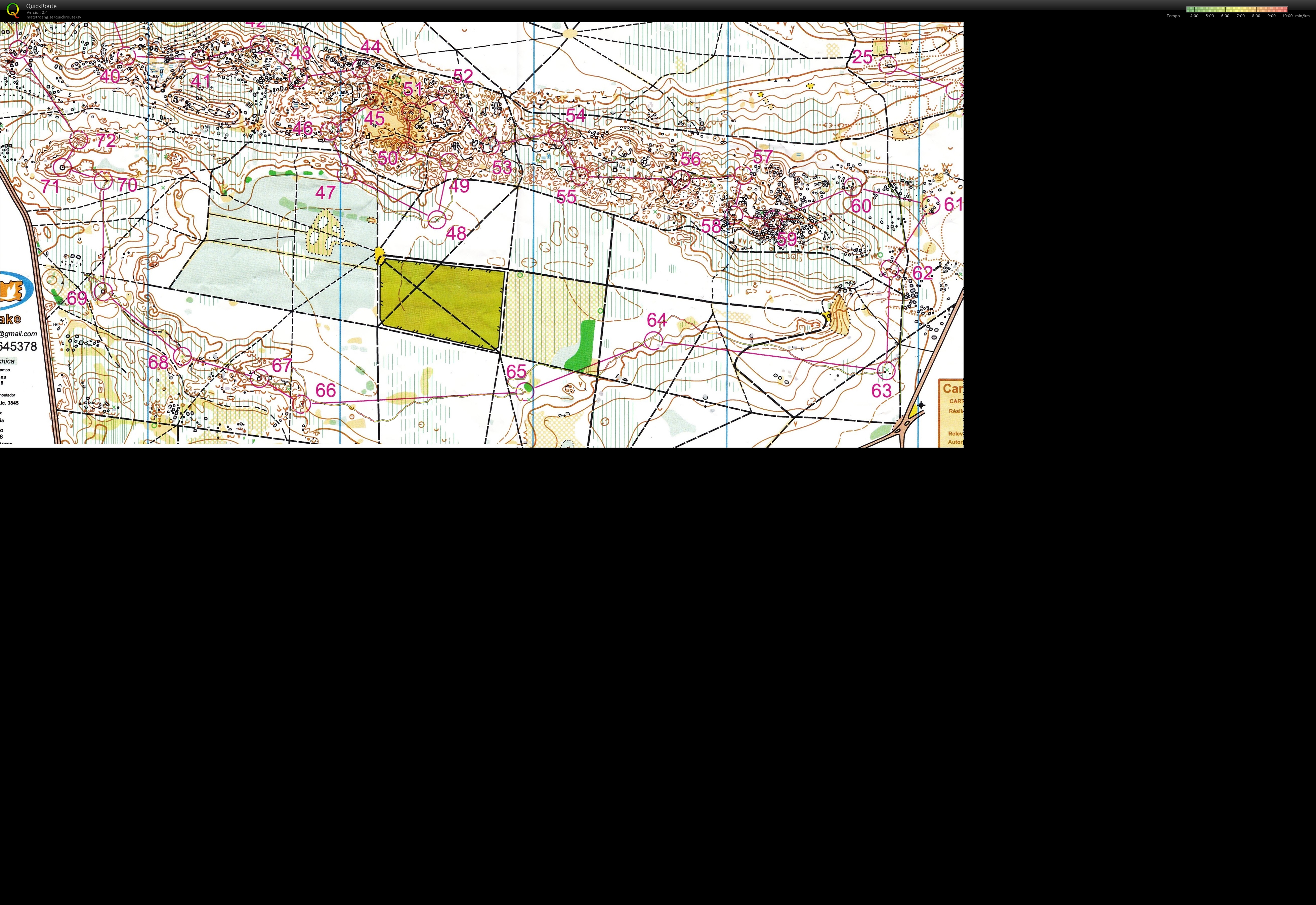Select control circle 54 on the map
Image resolution: width=1316 pixels, height=905 pixels.
(x=558, y=133)
